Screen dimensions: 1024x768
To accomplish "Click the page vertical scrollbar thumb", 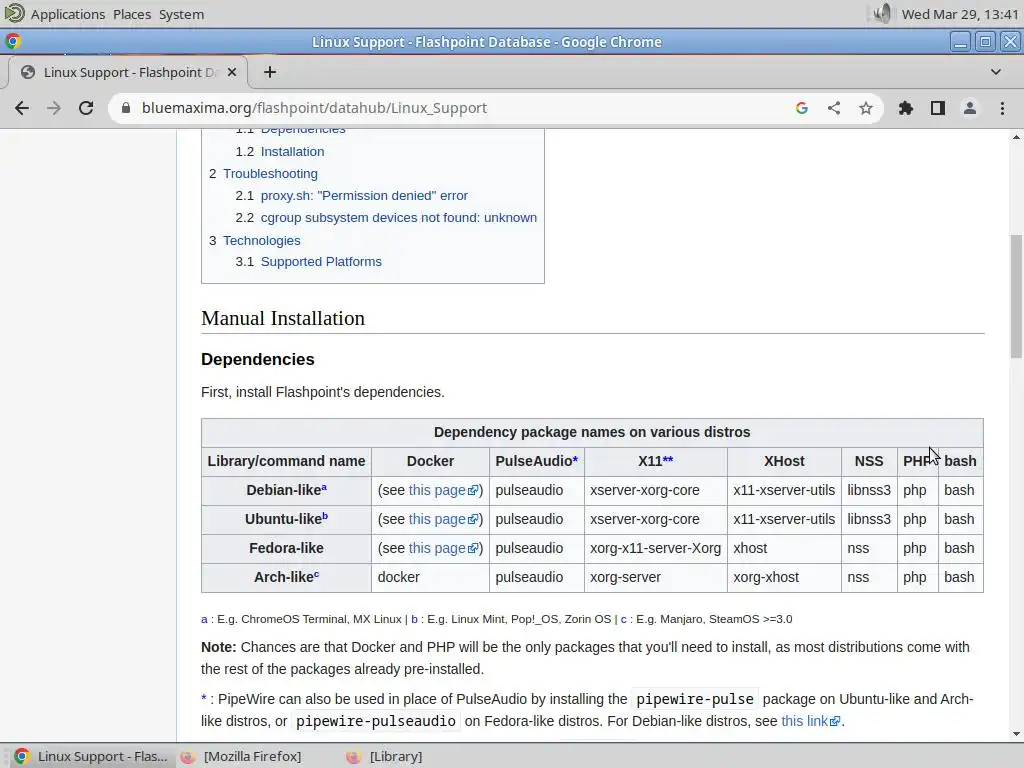I will [1016, 296].
